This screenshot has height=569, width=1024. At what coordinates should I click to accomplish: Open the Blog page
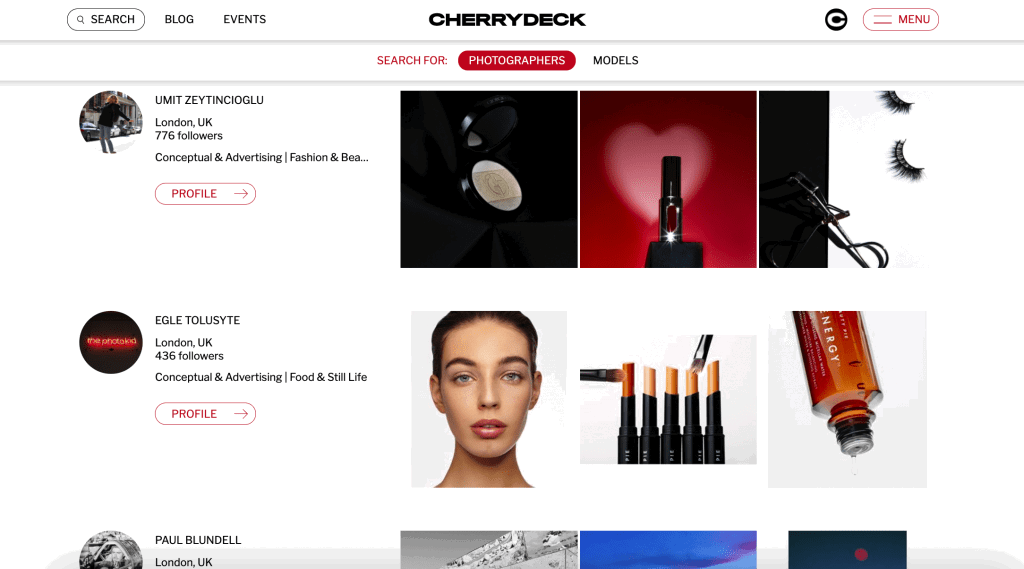coord(179,20)
